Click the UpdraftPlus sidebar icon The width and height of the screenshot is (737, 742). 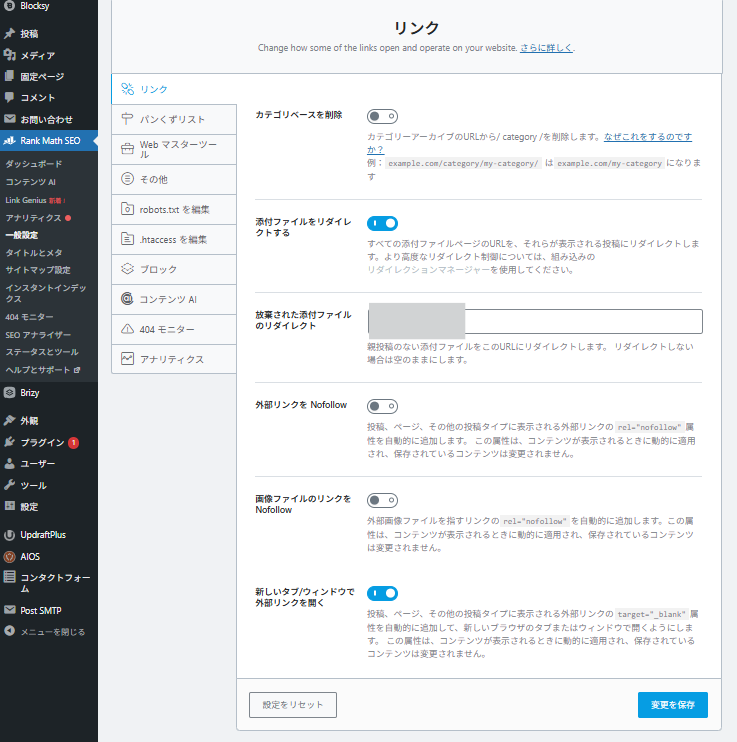(x=10, y=535)
